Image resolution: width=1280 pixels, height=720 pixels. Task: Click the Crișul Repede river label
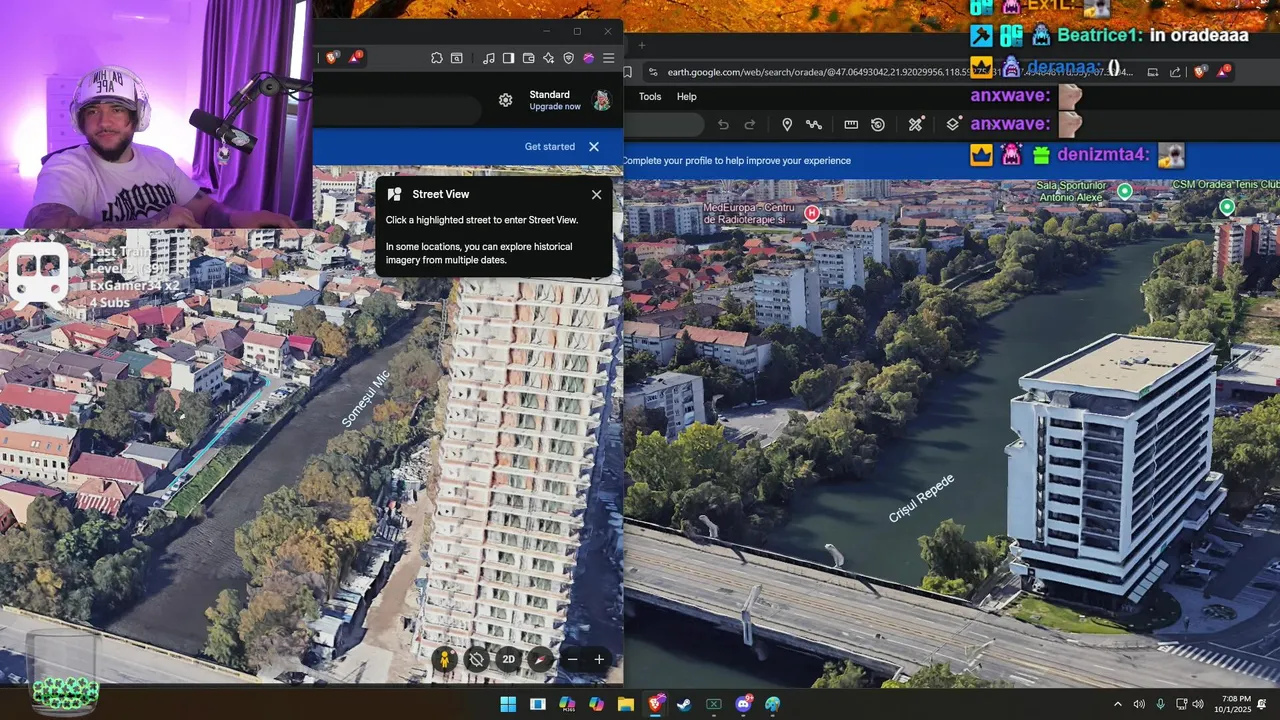921,497
